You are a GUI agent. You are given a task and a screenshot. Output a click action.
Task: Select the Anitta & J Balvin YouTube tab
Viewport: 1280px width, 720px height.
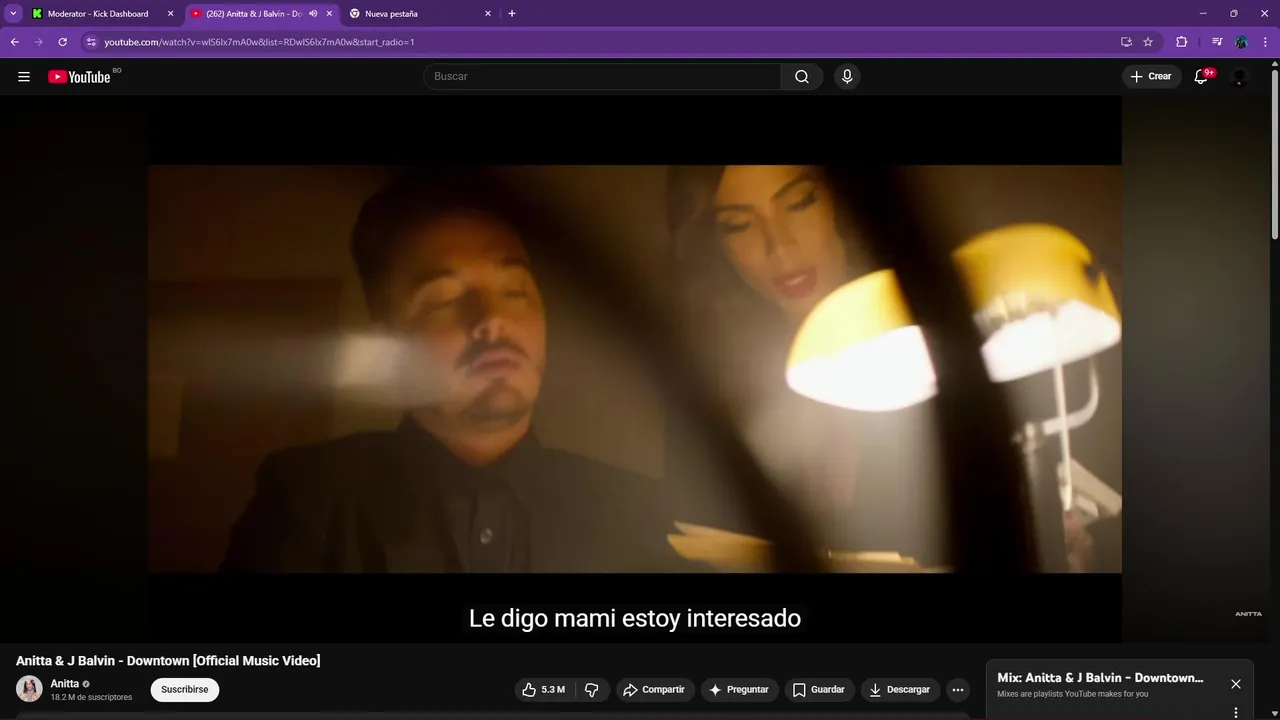tap(252, 14)
